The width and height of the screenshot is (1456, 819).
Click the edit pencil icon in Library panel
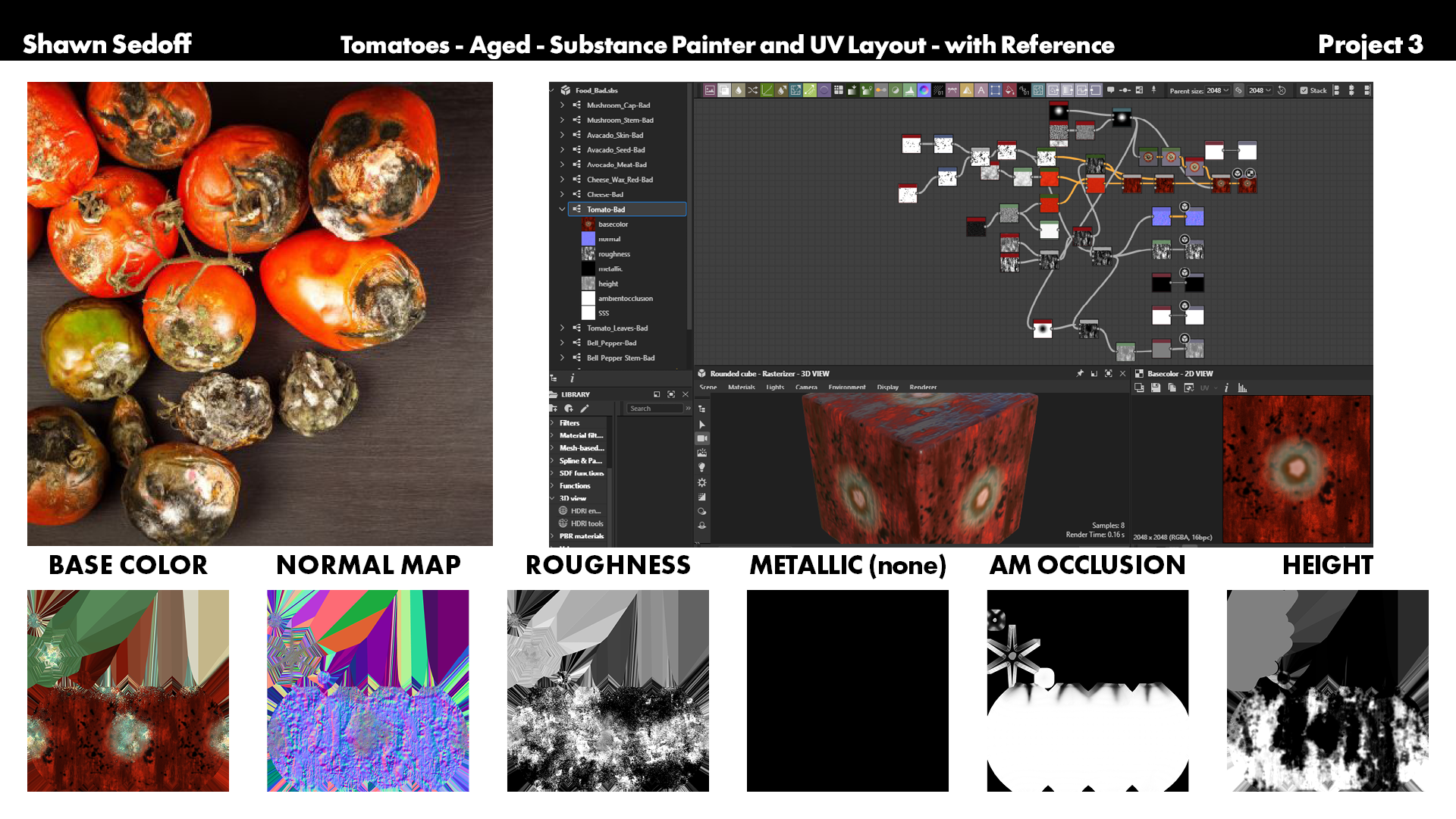585,408
